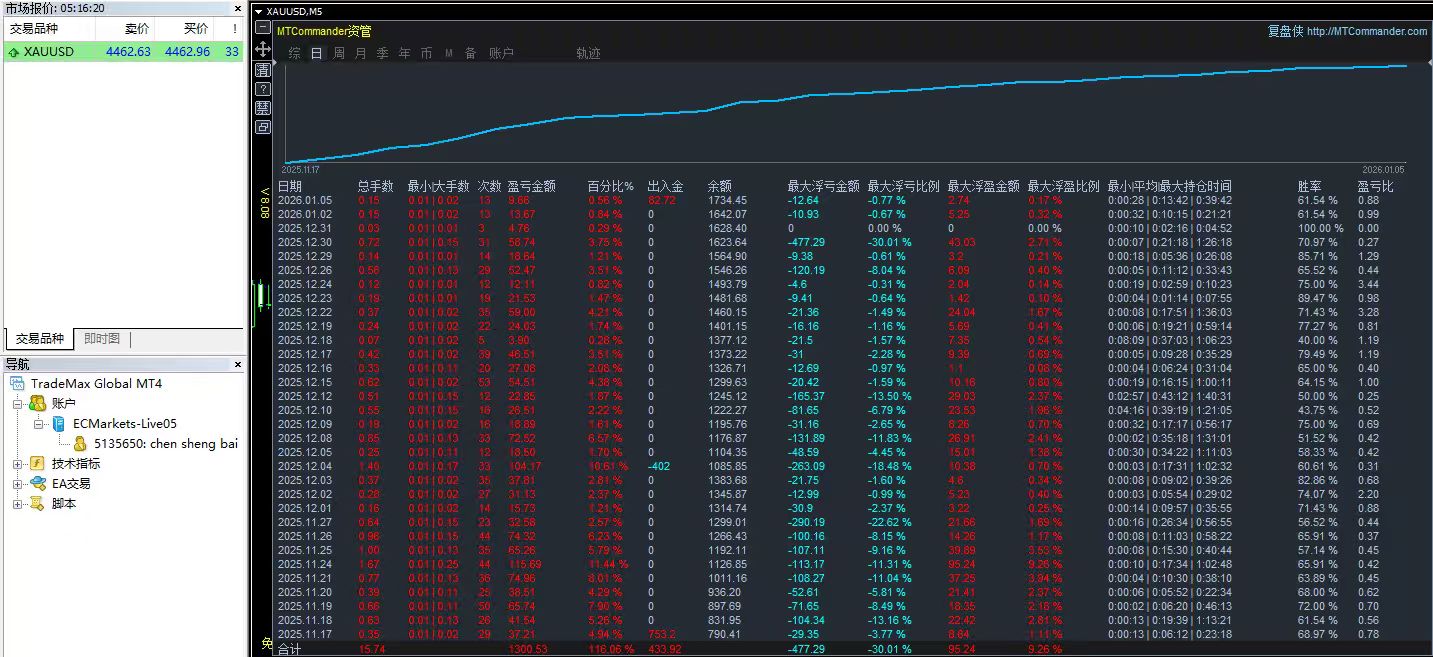Switch to the 即时图 tab
The height and width of the screenshot is (657, 1433).
(x=102, y=339)
